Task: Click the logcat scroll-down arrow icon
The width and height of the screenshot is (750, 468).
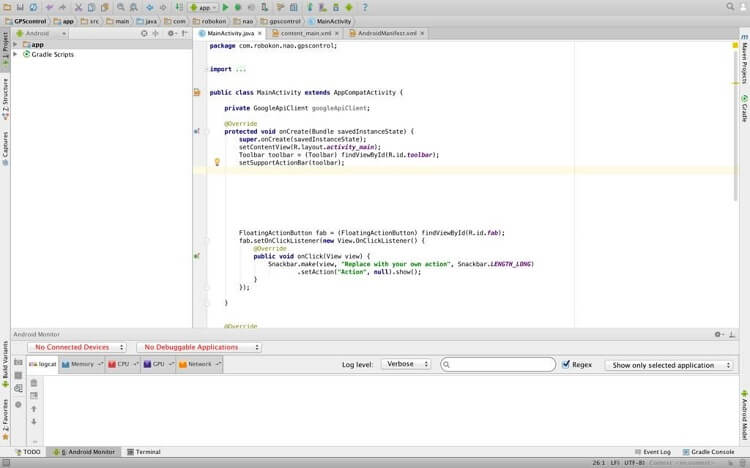Action: [33, 422]
